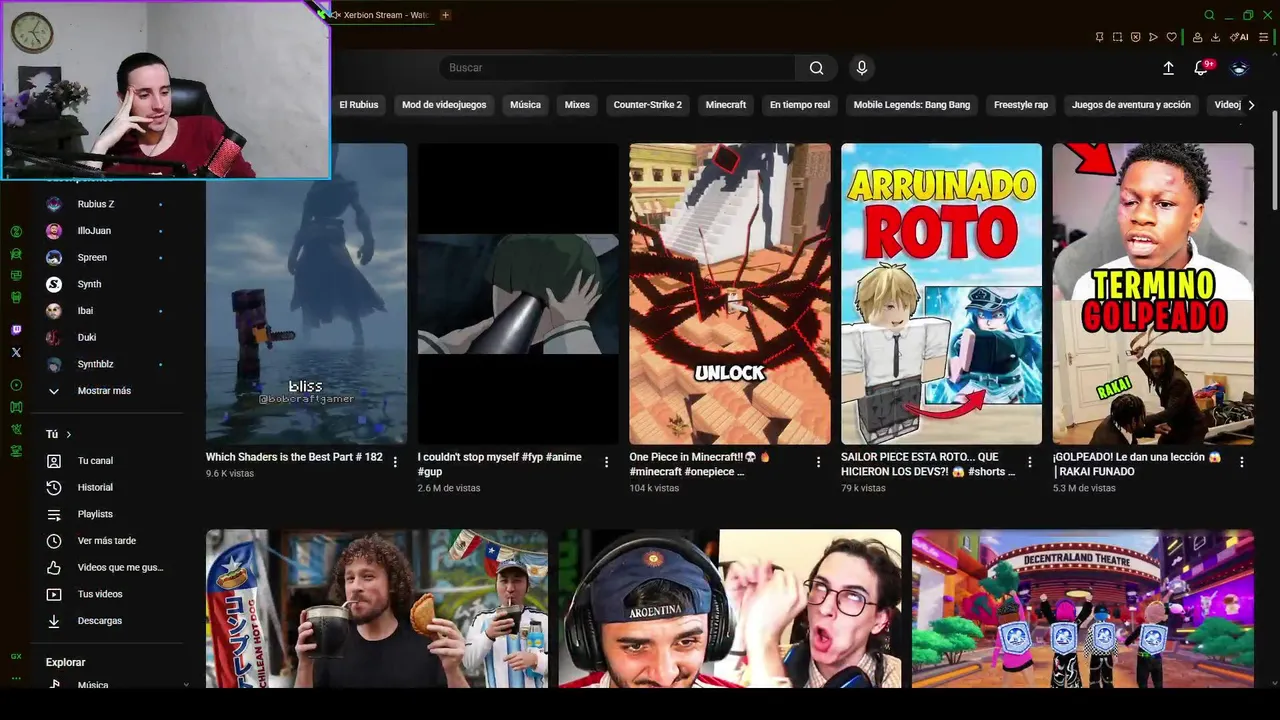Open options menu for One Piece in Minecraft video
This screenshot has width=1280, height=720.
(x=818, y=462)
